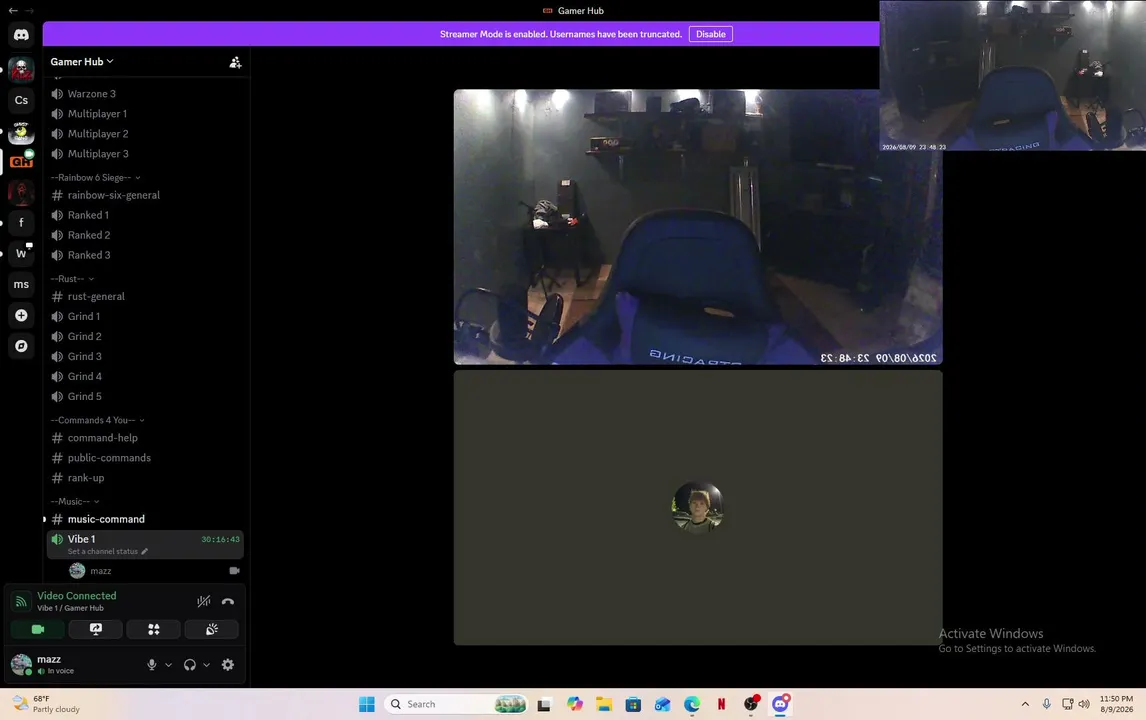Open the Vibe 1 voice channel

coord(145,545)
